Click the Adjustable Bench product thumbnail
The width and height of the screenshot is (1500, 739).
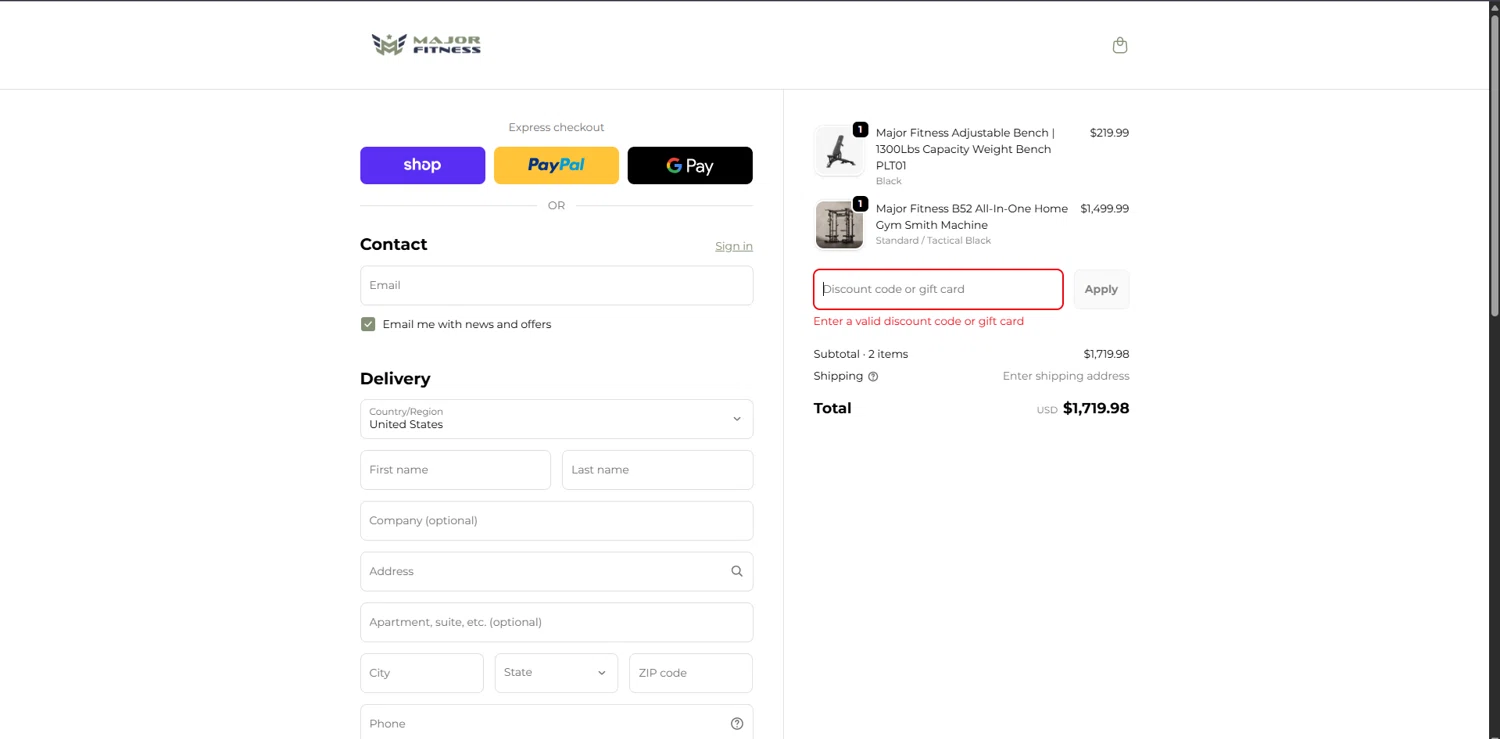click(839, 151)
